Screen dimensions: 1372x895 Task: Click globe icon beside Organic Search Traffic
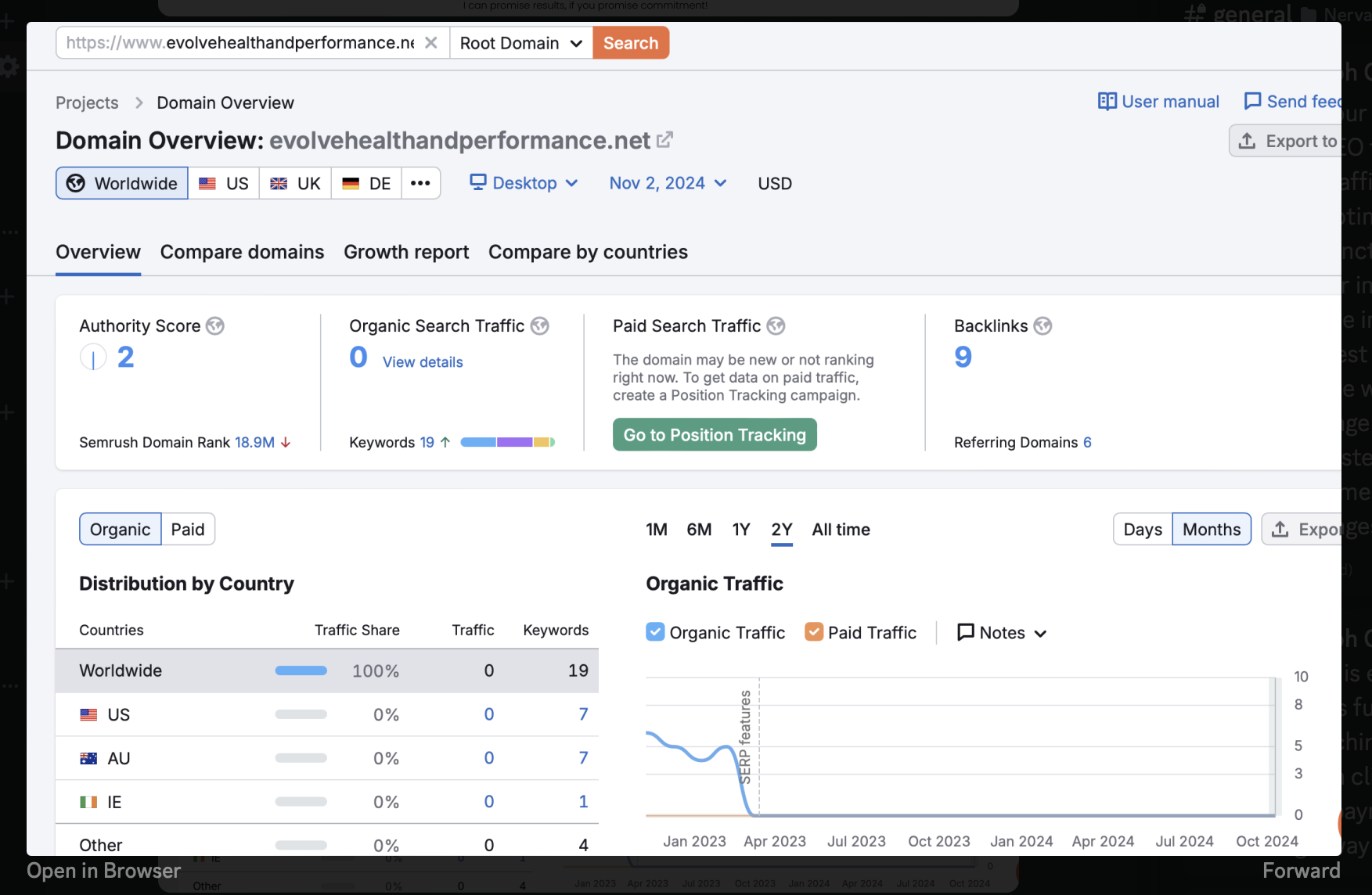(x=540, y=326)
